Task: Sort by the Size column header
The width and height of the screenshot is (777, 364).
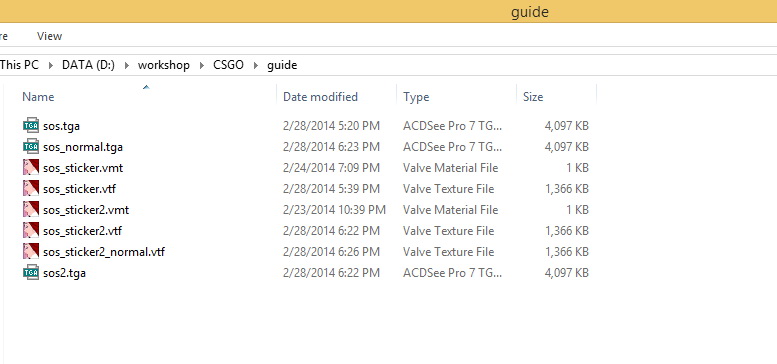Action: (x=533, y=97)
